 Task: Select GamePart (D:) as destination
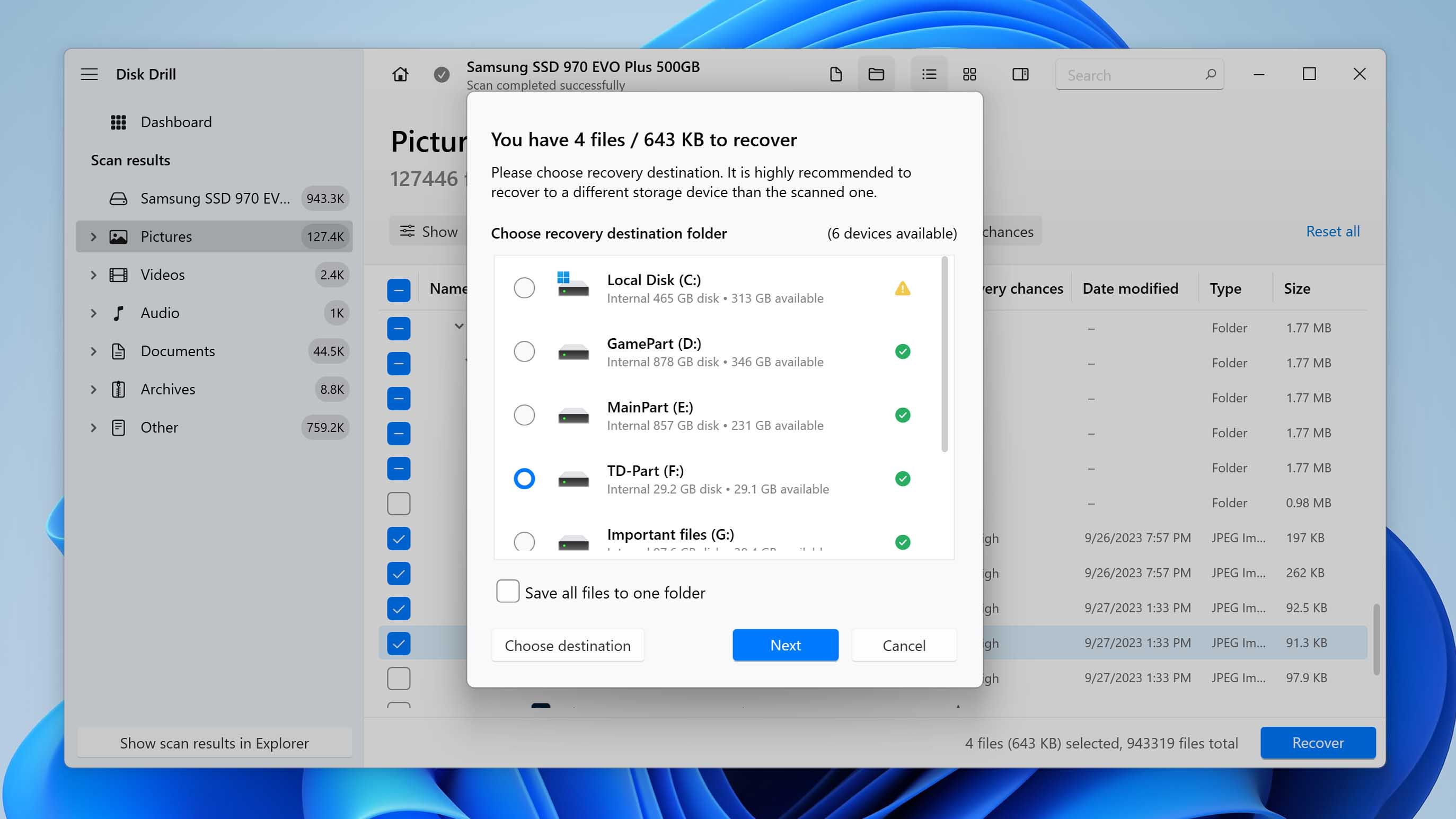tap(524, 351)
